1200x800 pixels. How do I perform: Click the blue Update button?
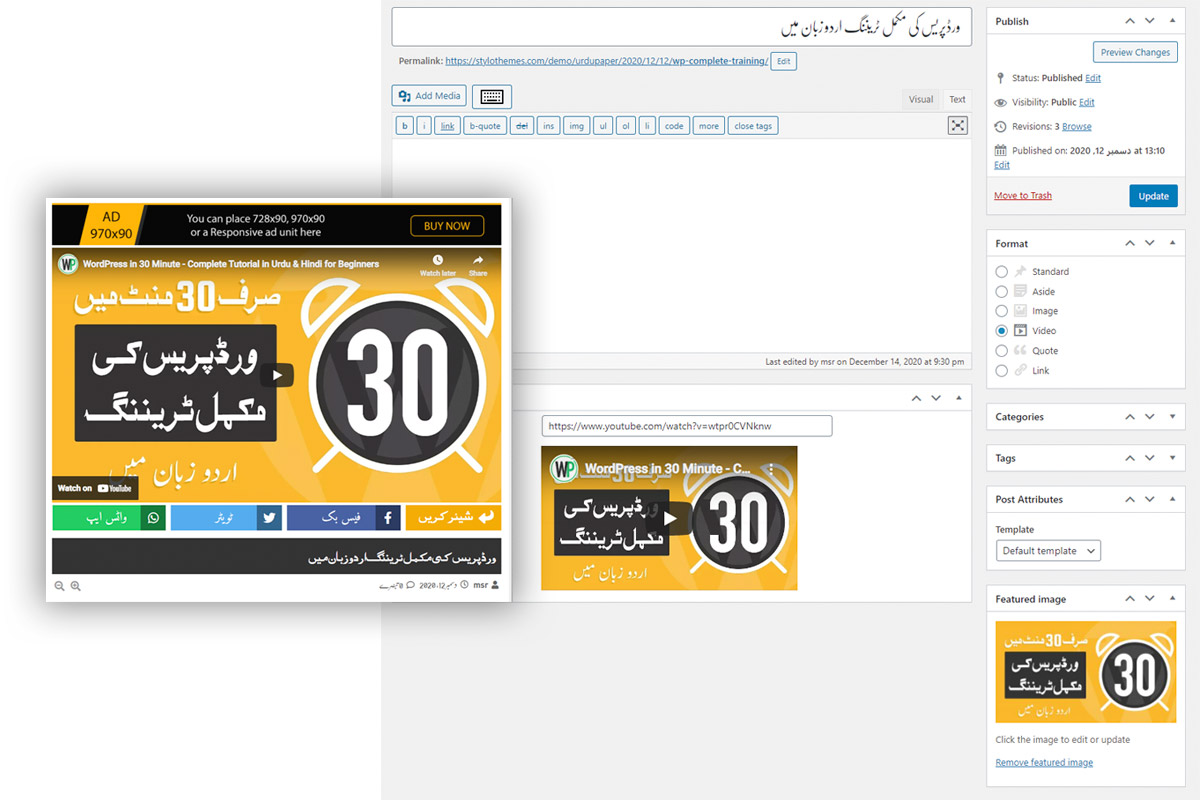1153,196
